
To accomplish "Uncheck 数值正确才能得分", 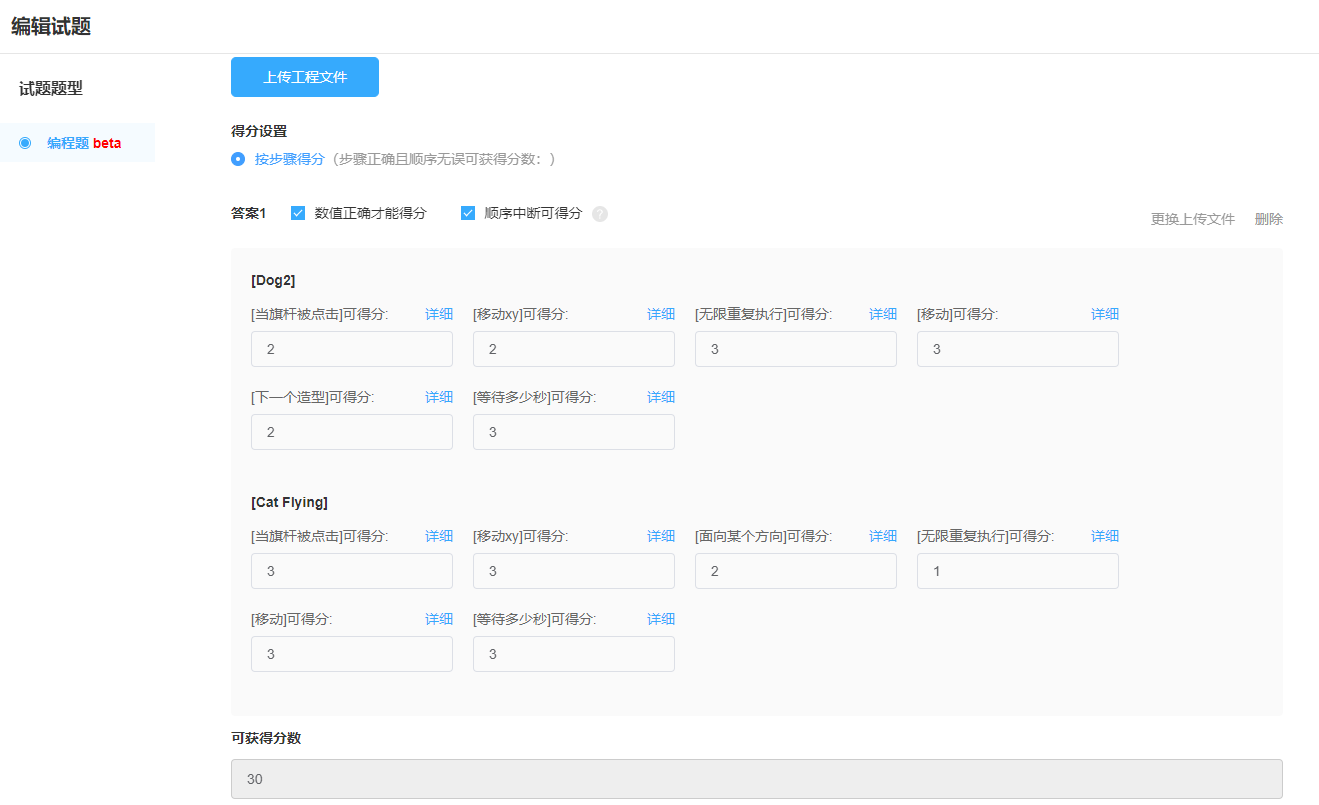I will click(x=297, y=212).
